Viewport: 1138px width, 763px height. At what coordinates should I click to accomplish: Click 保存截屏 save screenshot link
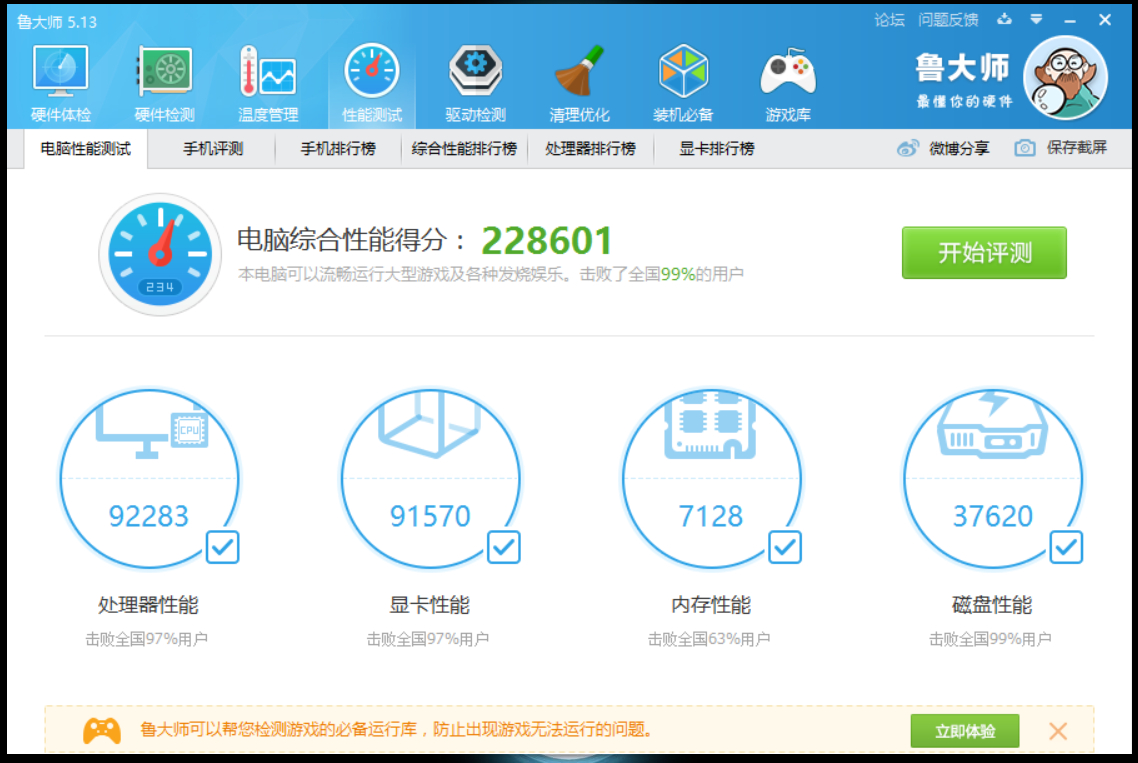tap(1076, 148)
